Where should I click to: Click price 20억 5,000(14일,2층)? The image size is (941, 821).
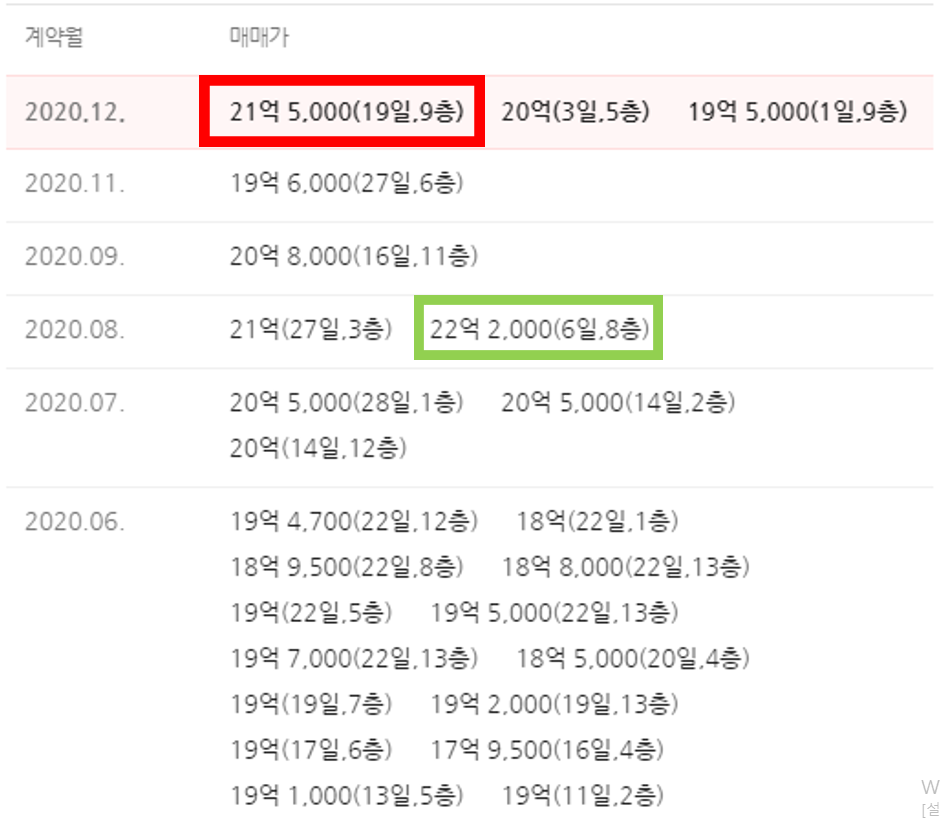coord(618,403)
